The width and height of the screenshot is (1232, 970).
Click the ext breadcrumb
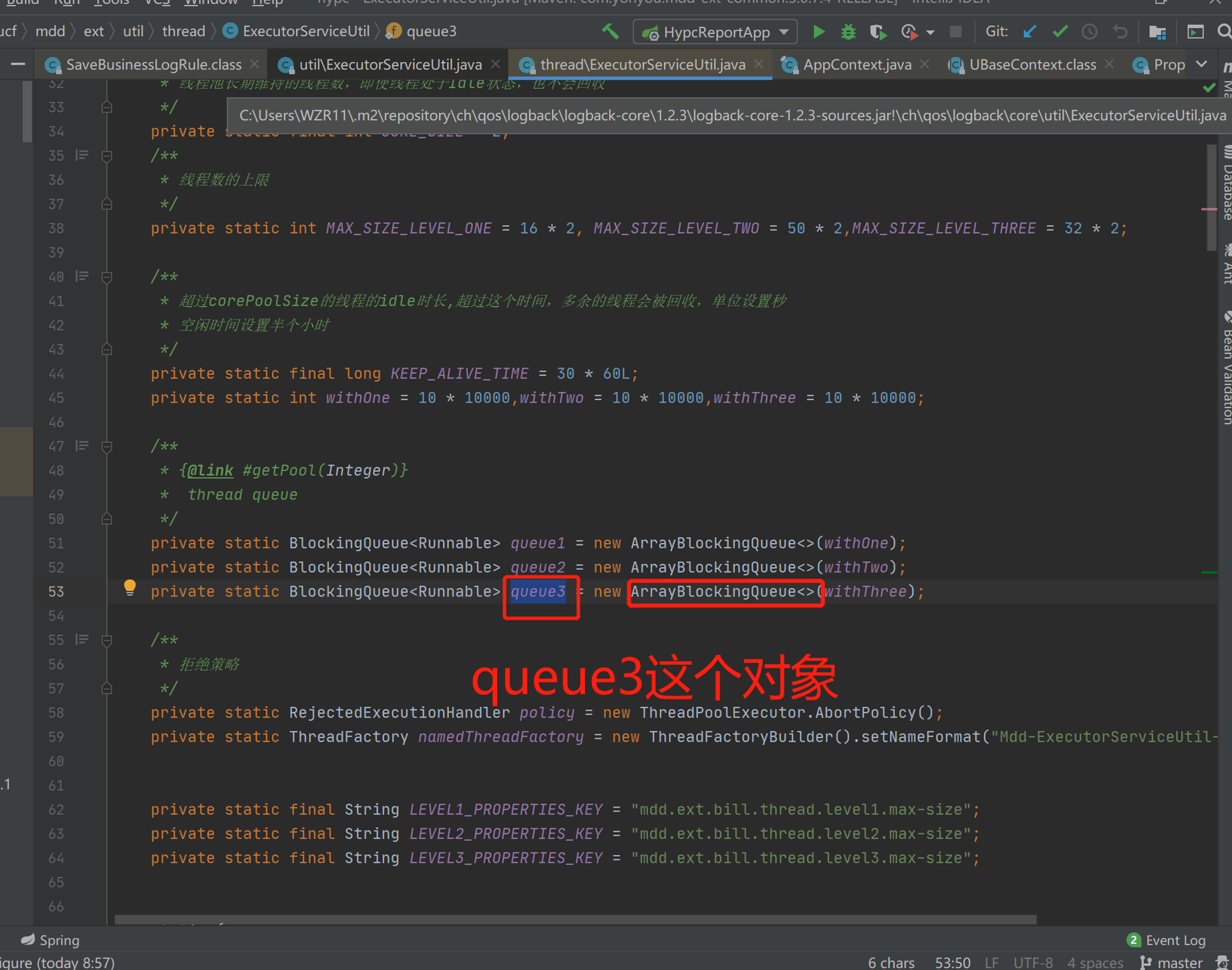[94, 31]
